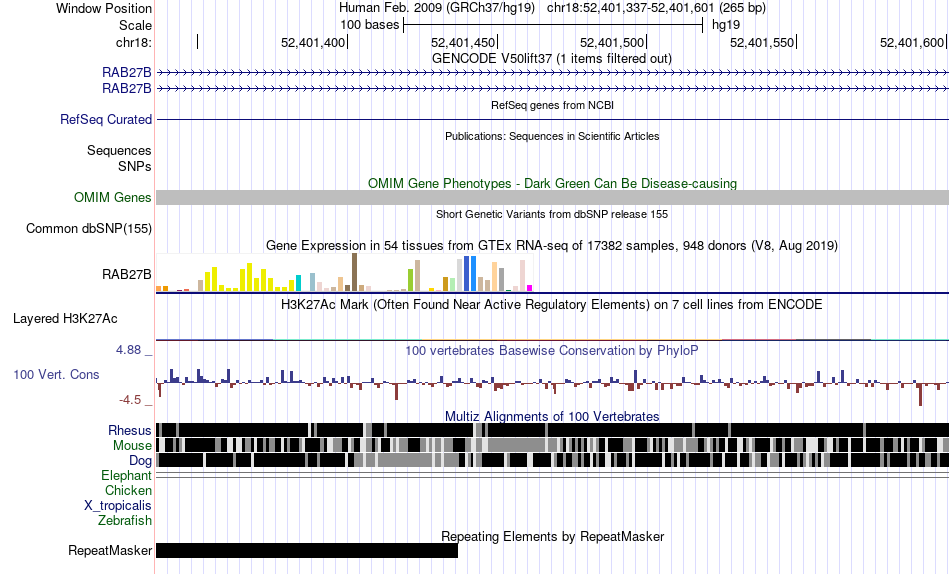Click the black RepeatMasker repeat block
950x574 pixels.
click(307, 550)
